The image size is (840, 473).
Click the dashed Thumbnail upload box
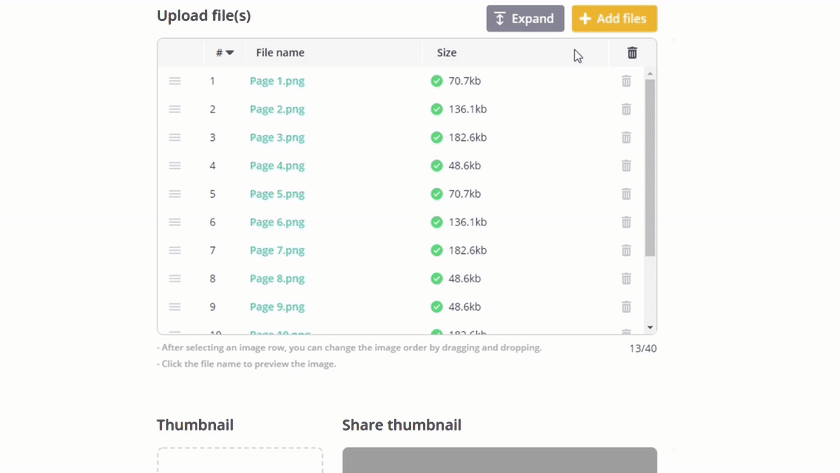(240, 460)
